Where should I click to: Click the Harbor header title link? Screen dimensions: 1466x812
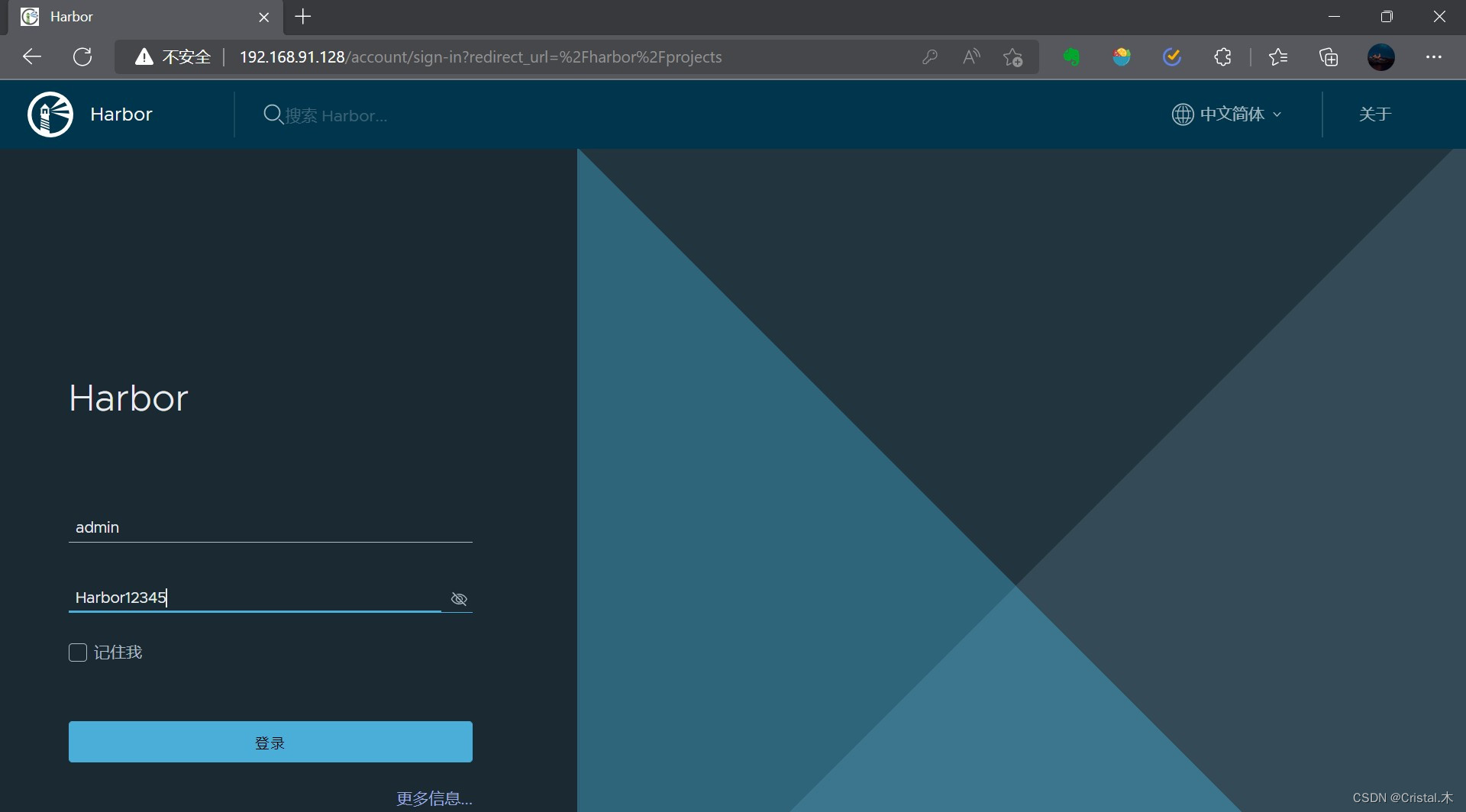click(x=121, y=114)
